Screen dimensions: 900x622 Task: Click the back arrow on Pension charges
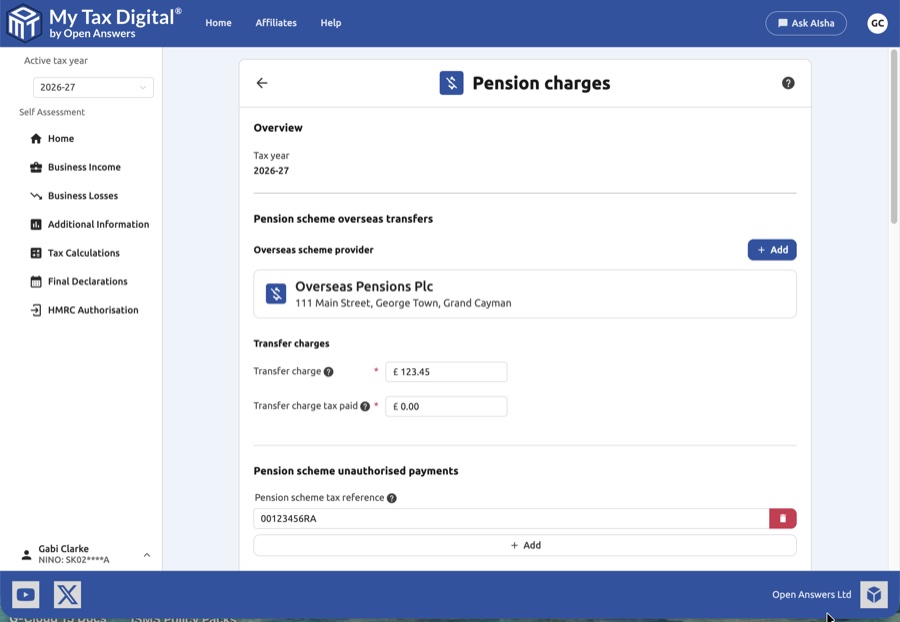[262, 83]
